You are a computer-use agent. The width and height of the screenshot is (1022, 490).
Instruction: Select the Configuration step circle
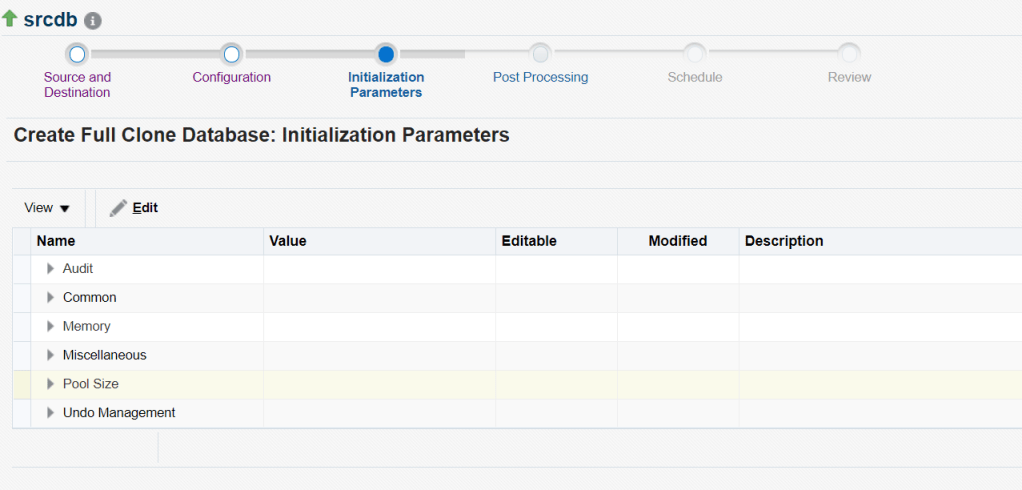231,54
